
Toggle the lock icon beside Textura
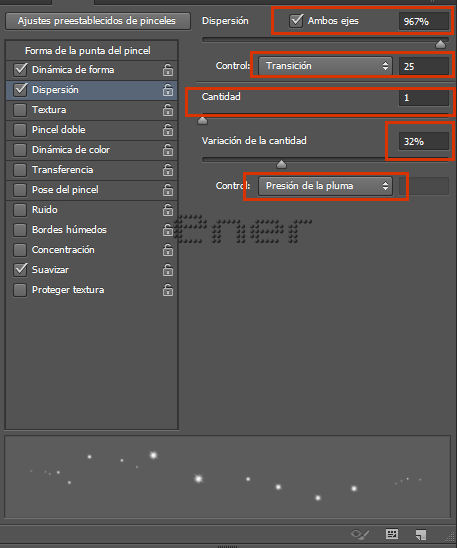tap(168, 110)
